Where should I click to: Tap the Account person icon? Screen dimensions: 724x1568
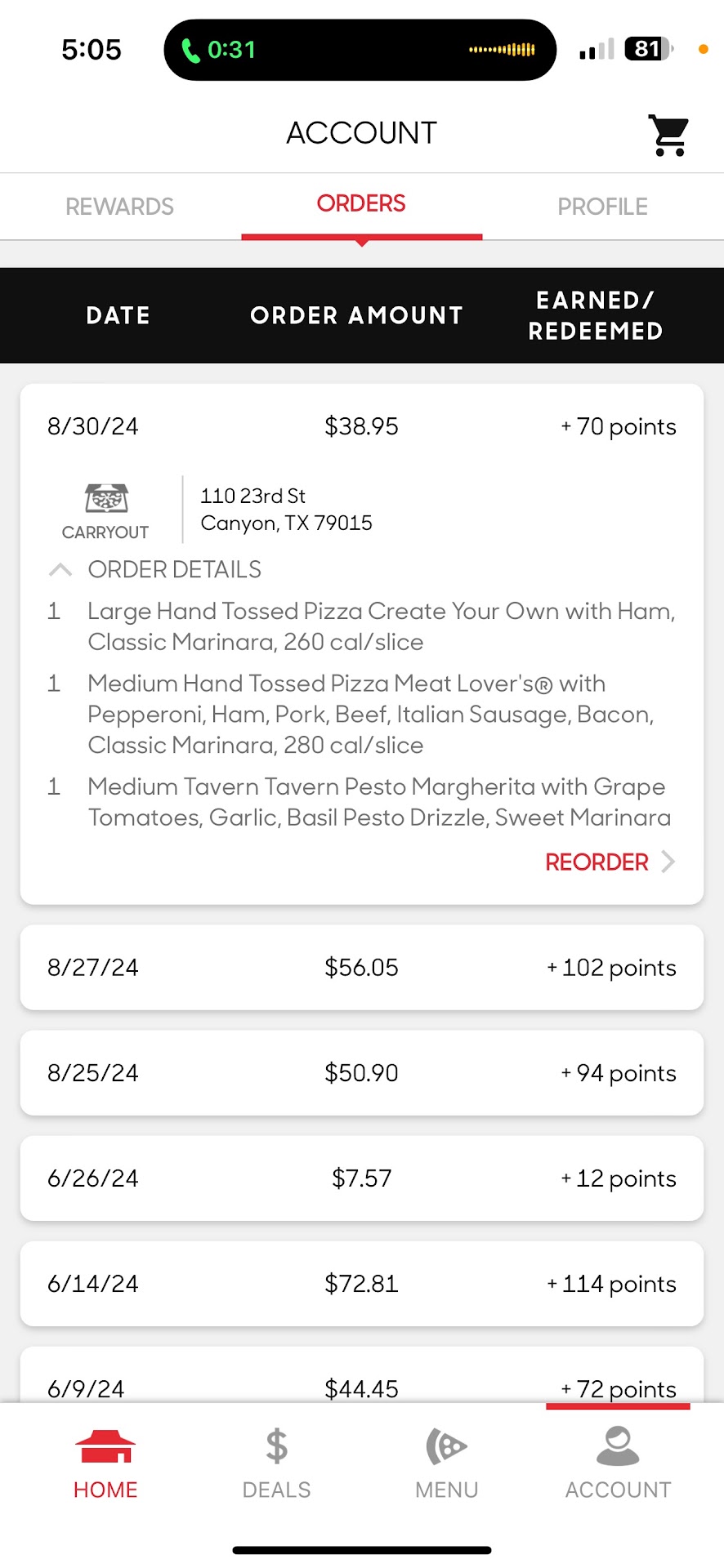[618, 1446]
